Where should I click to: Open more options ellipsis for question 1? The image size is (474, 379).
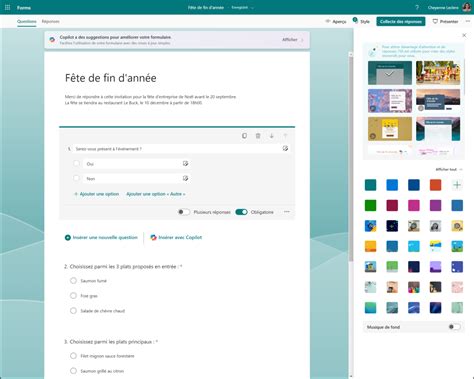pos(287,212)
